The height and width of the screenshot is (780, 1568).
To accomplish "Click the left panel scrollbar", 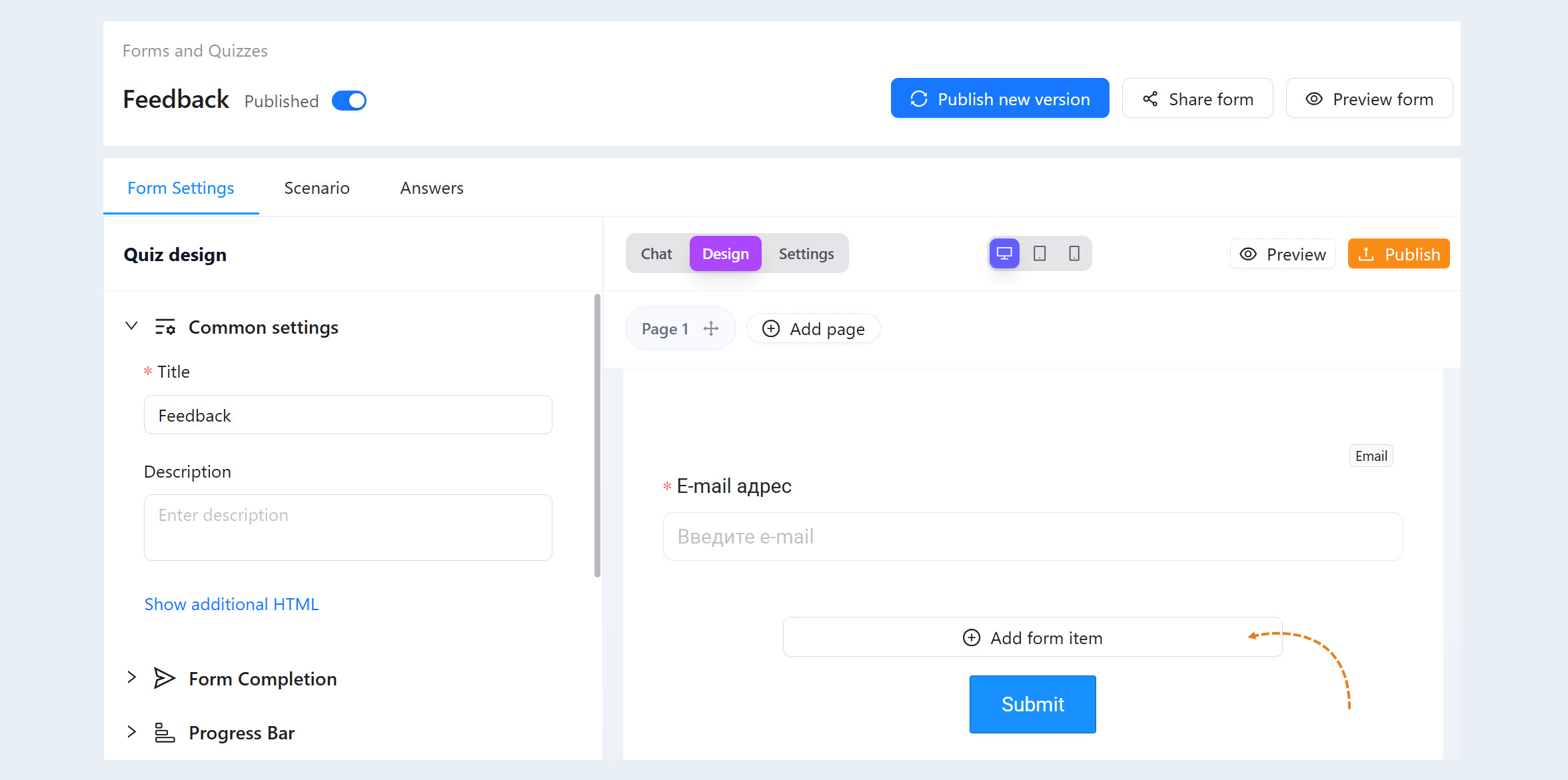I will [597, 436].
